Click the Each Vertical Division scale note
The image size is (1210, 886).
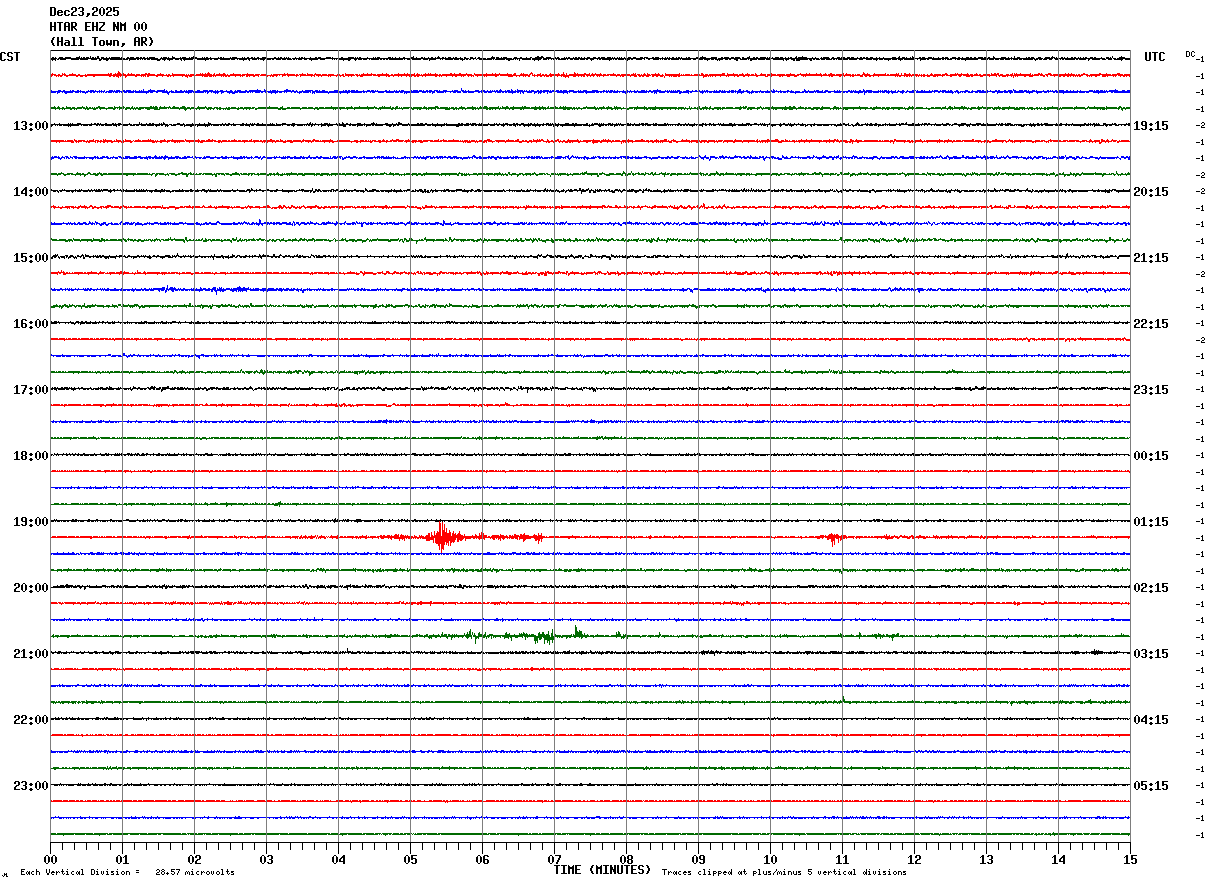tap(127, 873)
